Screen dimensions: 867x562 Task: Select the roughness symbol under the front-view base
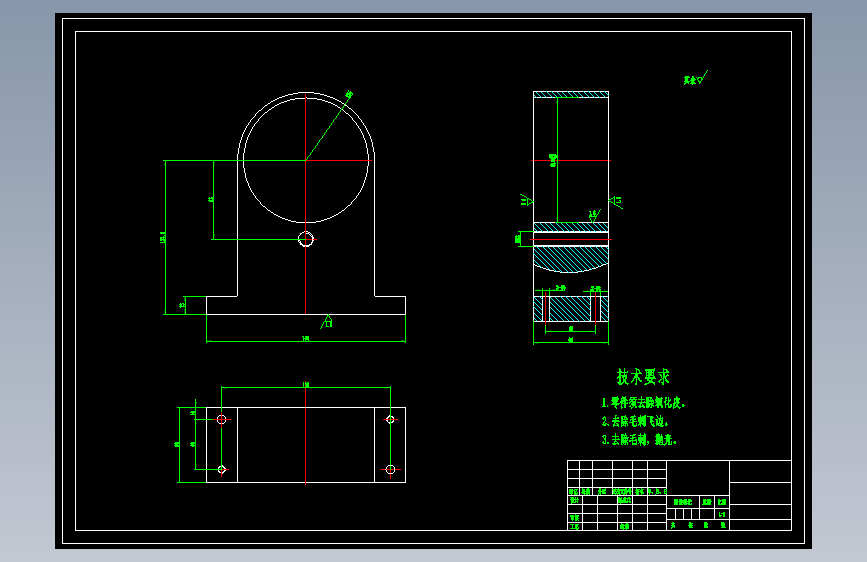pos(327,321)
